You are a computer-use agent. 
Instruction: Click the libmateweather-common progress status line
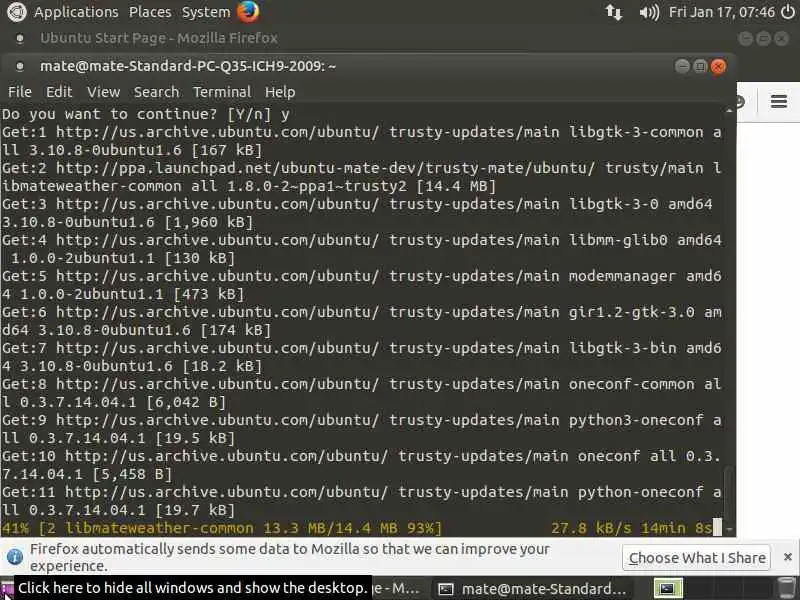pyautogui.click(x=361, y=528)
